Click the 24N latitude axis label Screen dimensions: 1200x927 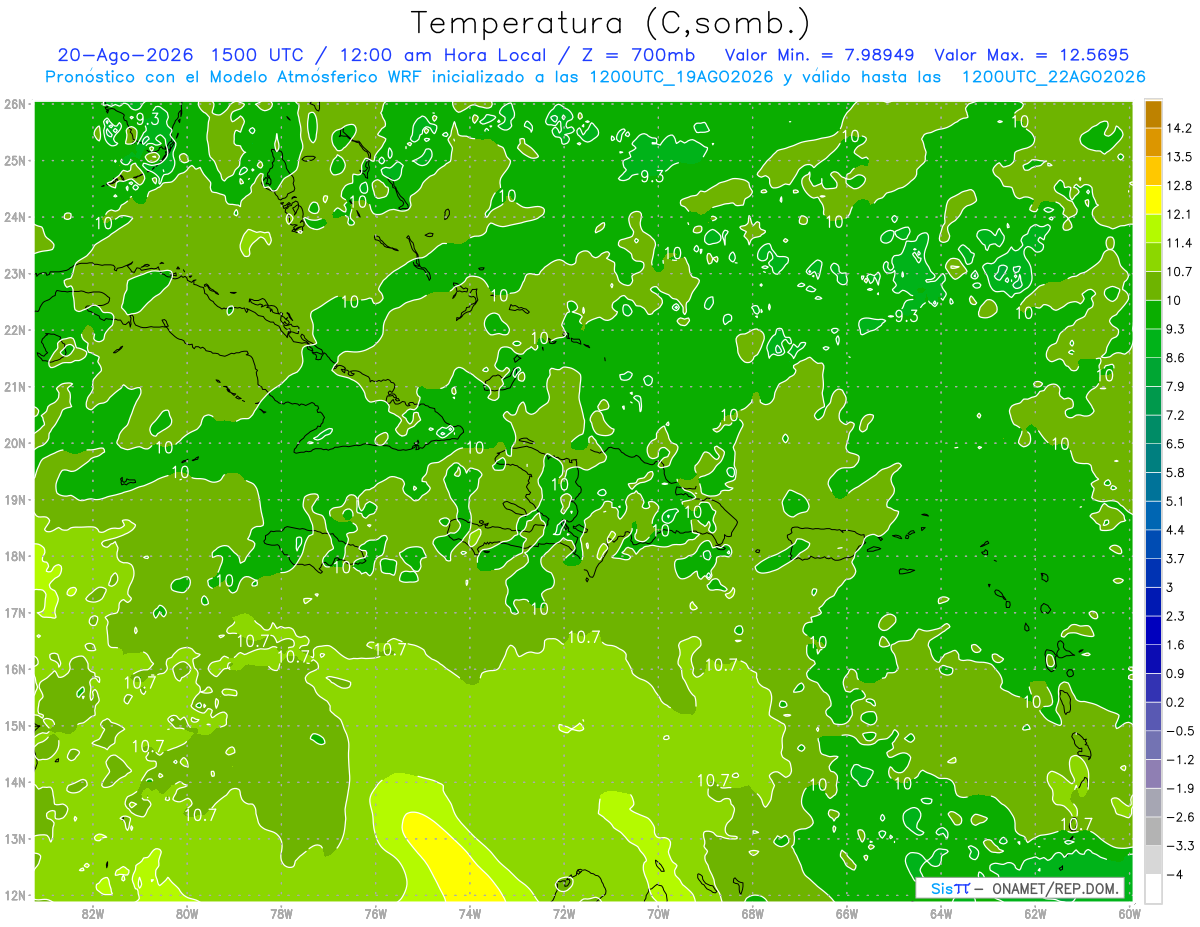[15, 217]
